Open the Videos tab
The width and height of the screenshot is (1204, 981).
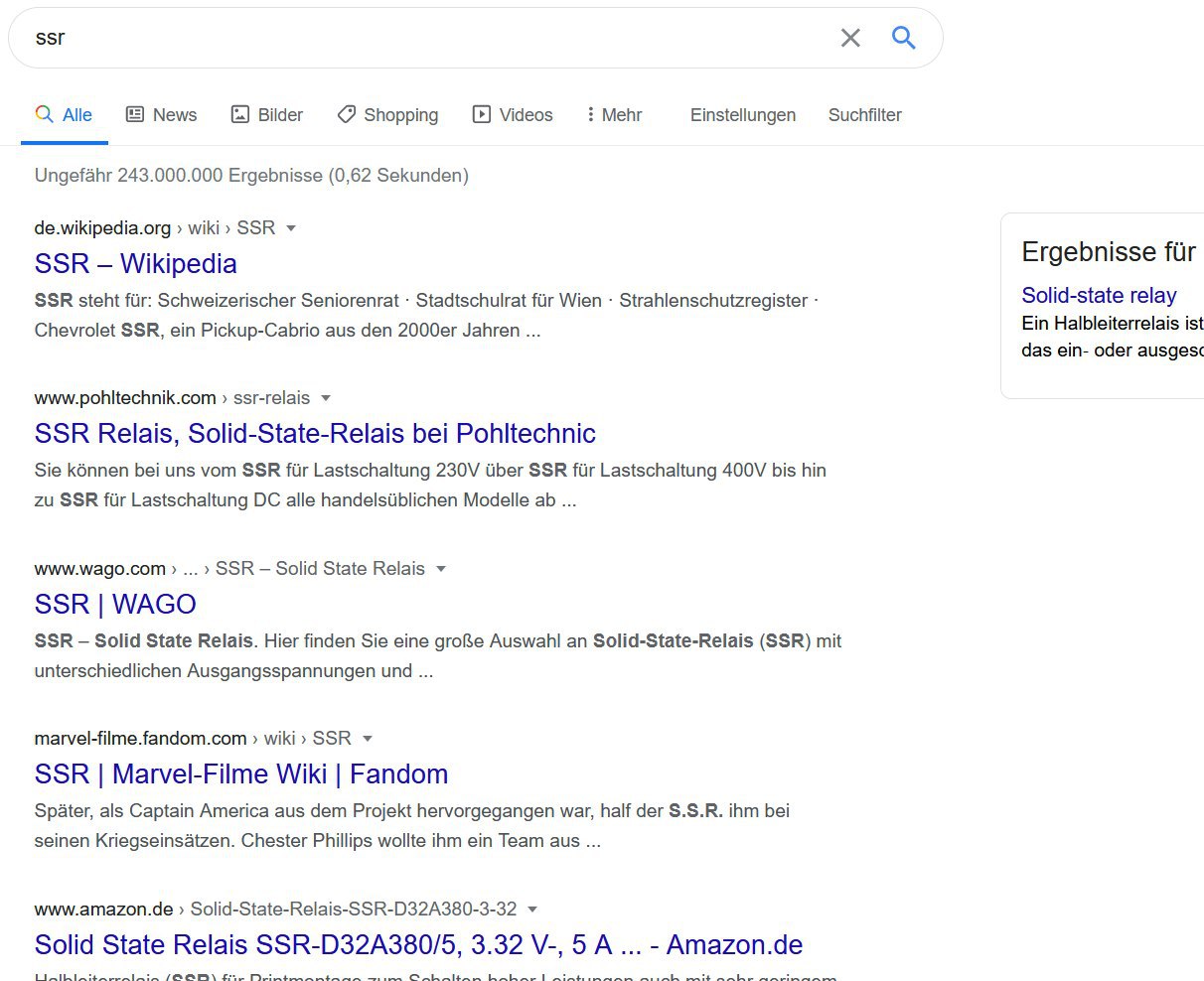[x=513, y=115]
